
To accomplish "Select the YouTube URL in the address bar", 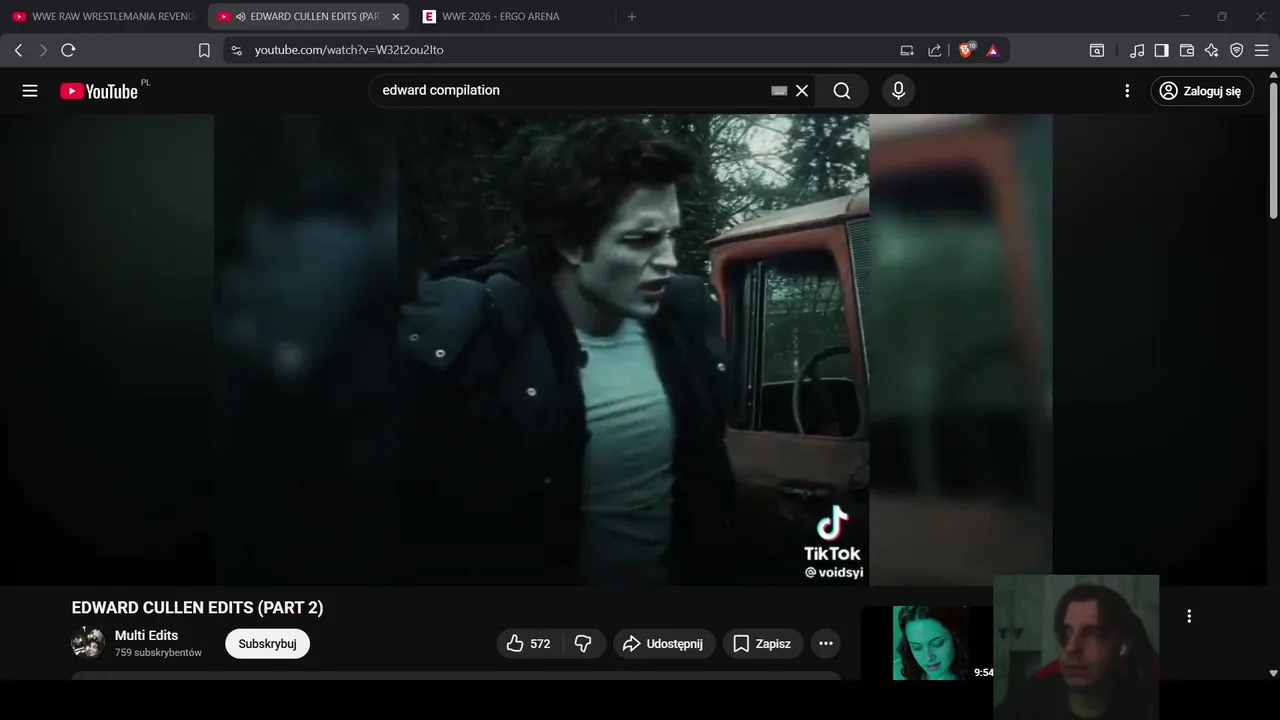I will point(349,50).
